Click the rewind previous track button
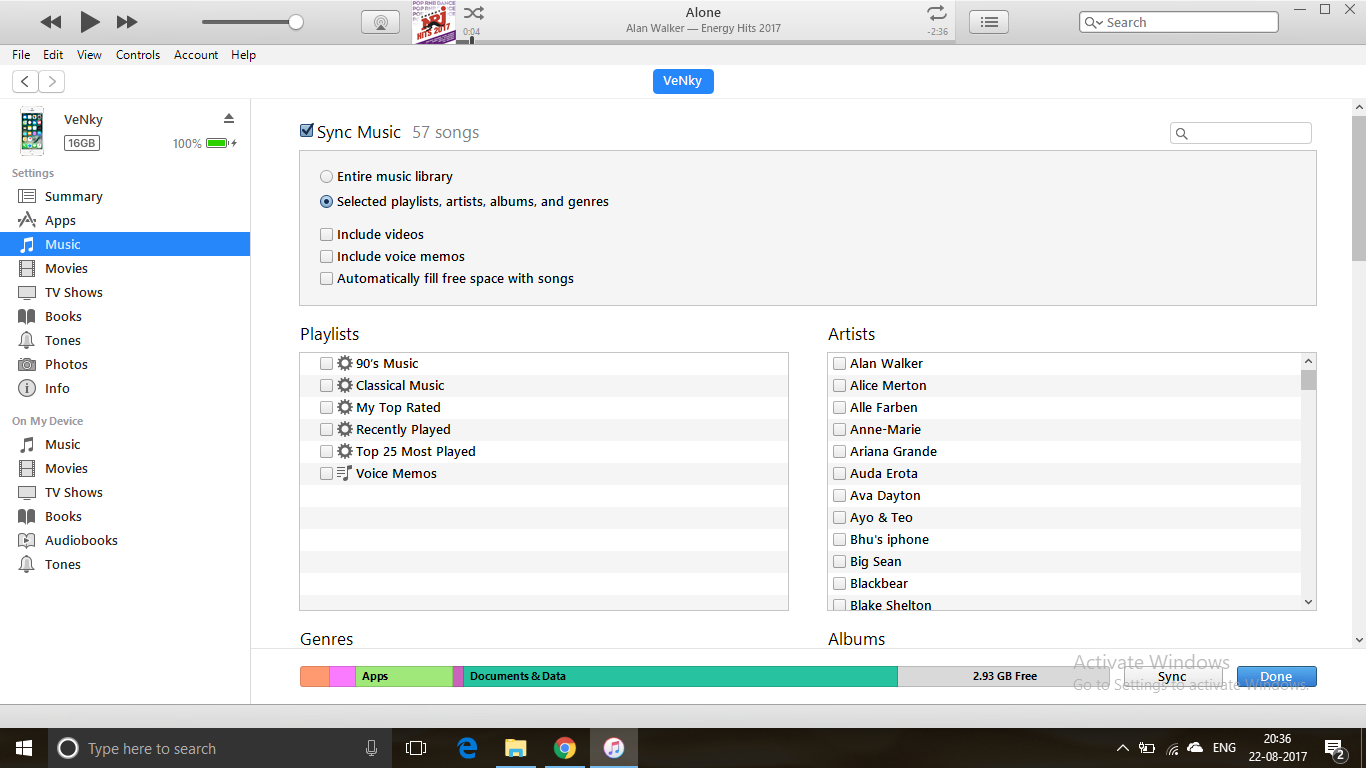The image size is (1366, 768). click(x=50, y=22)
